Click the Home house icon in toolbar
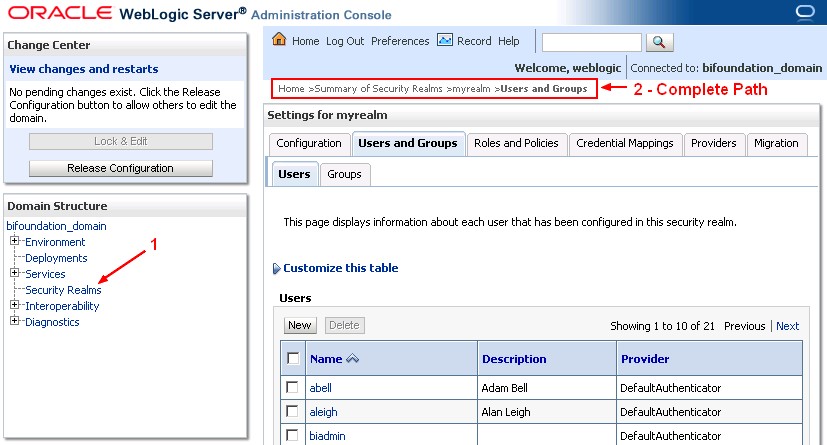Screen dimensions: 827x445 point(279,41)
